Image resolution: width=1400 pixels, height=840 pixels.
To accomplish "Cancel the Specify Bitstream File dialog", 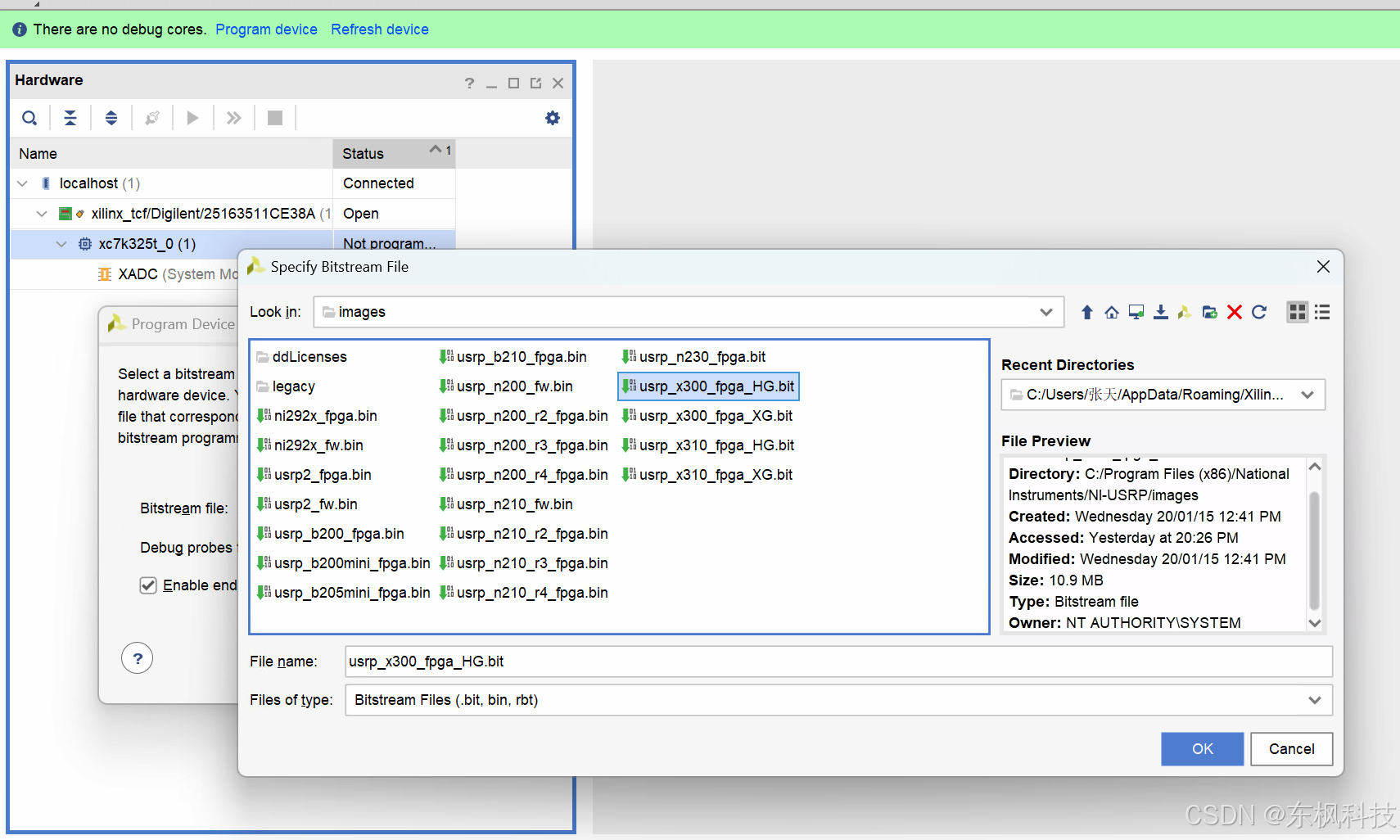I will point(1292,749).
